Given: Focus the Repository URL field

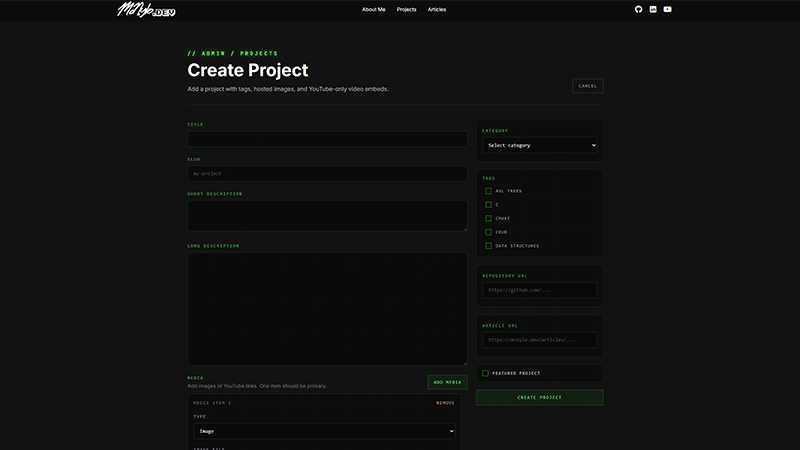Looking at the screenshot, I should 539,290.
